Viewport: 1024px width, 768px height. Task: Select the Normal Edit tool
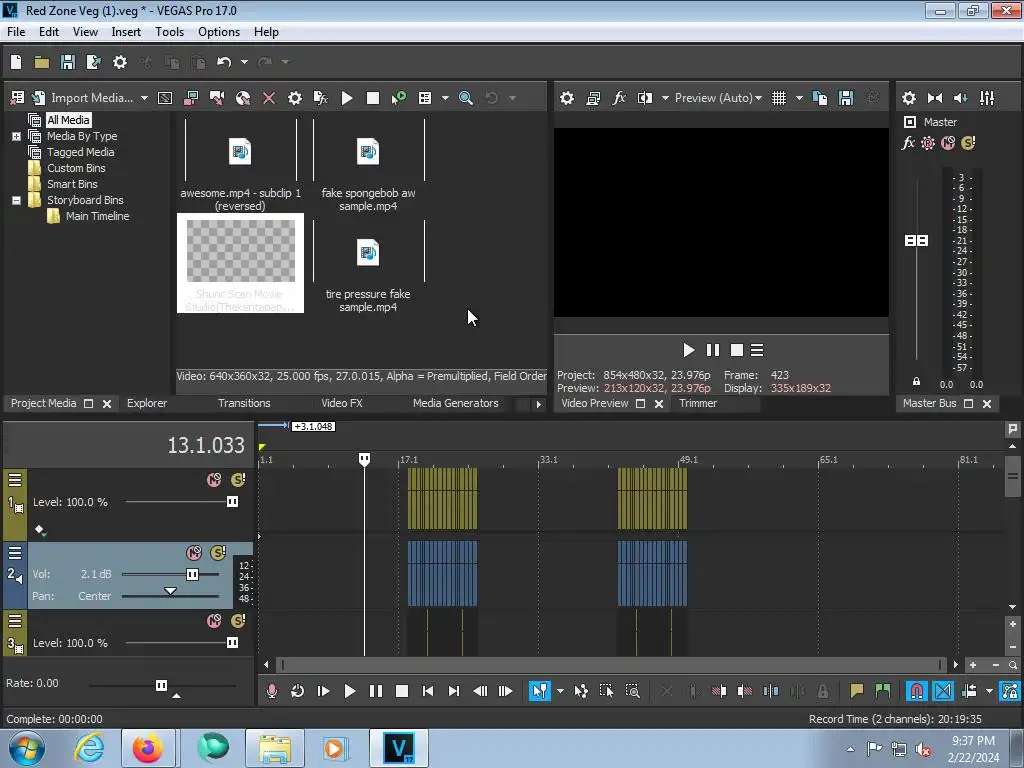click(539, 691)
